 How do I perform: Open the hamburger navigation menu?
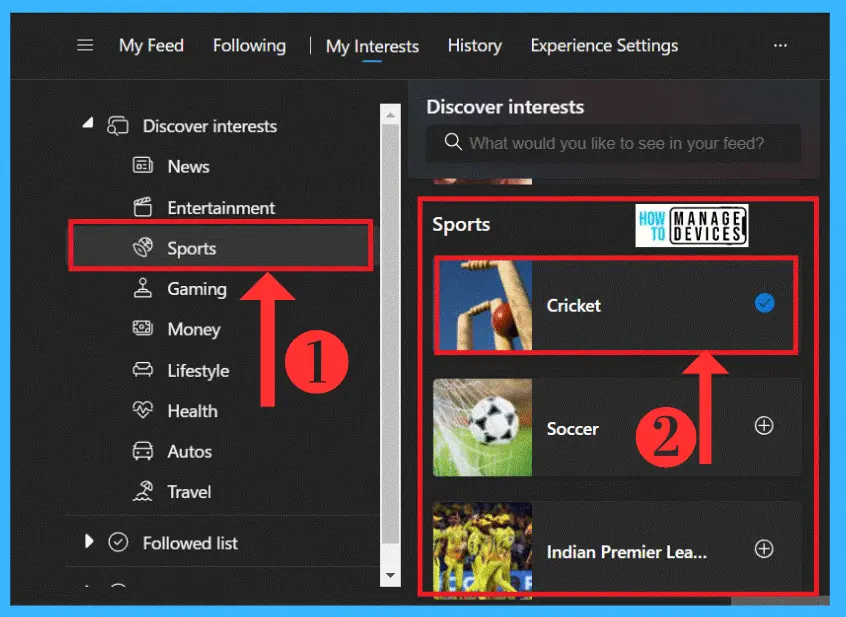tap(85, 45)
